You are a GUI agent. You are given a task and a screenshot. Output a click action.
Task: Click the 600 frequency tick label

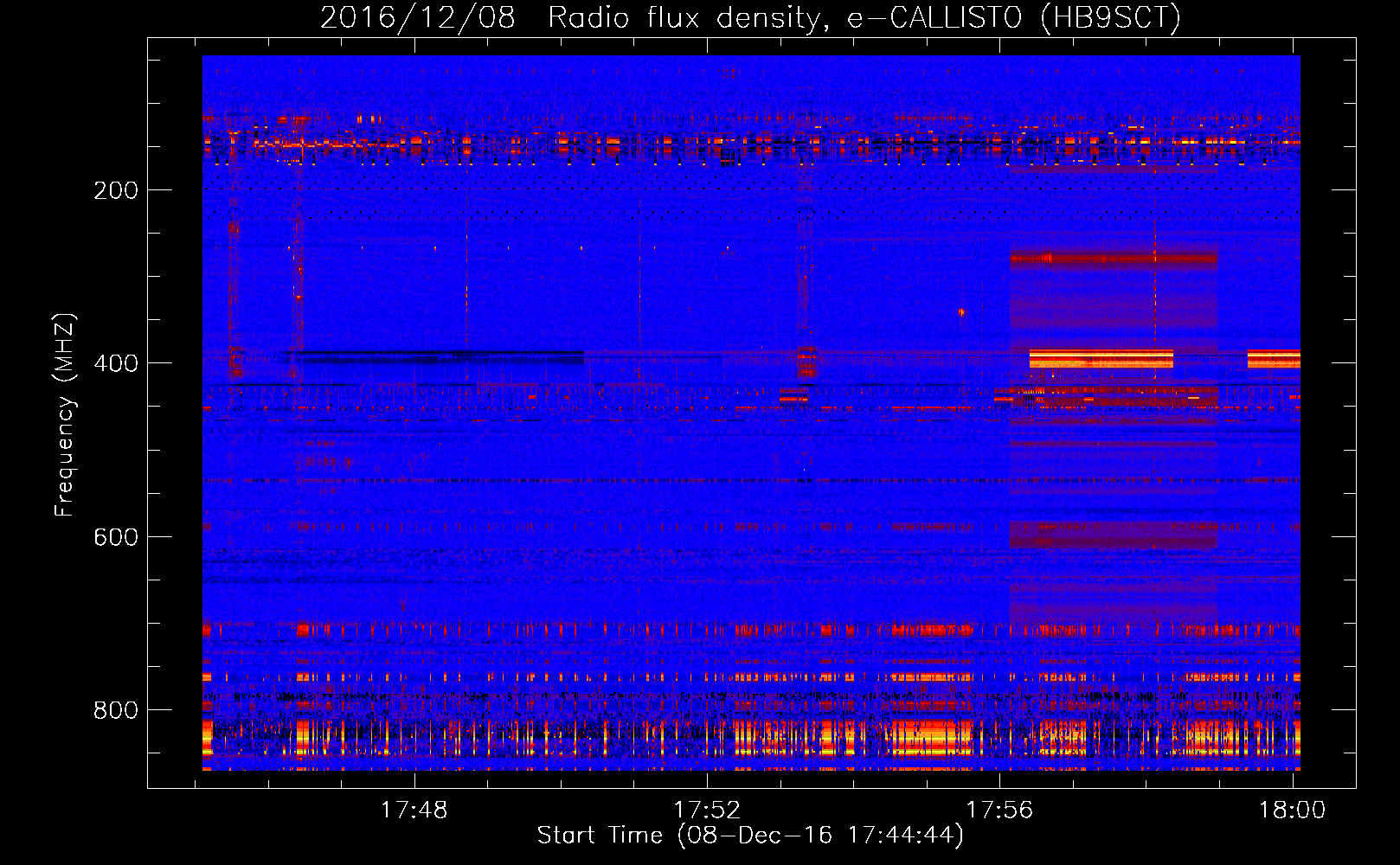116,537
